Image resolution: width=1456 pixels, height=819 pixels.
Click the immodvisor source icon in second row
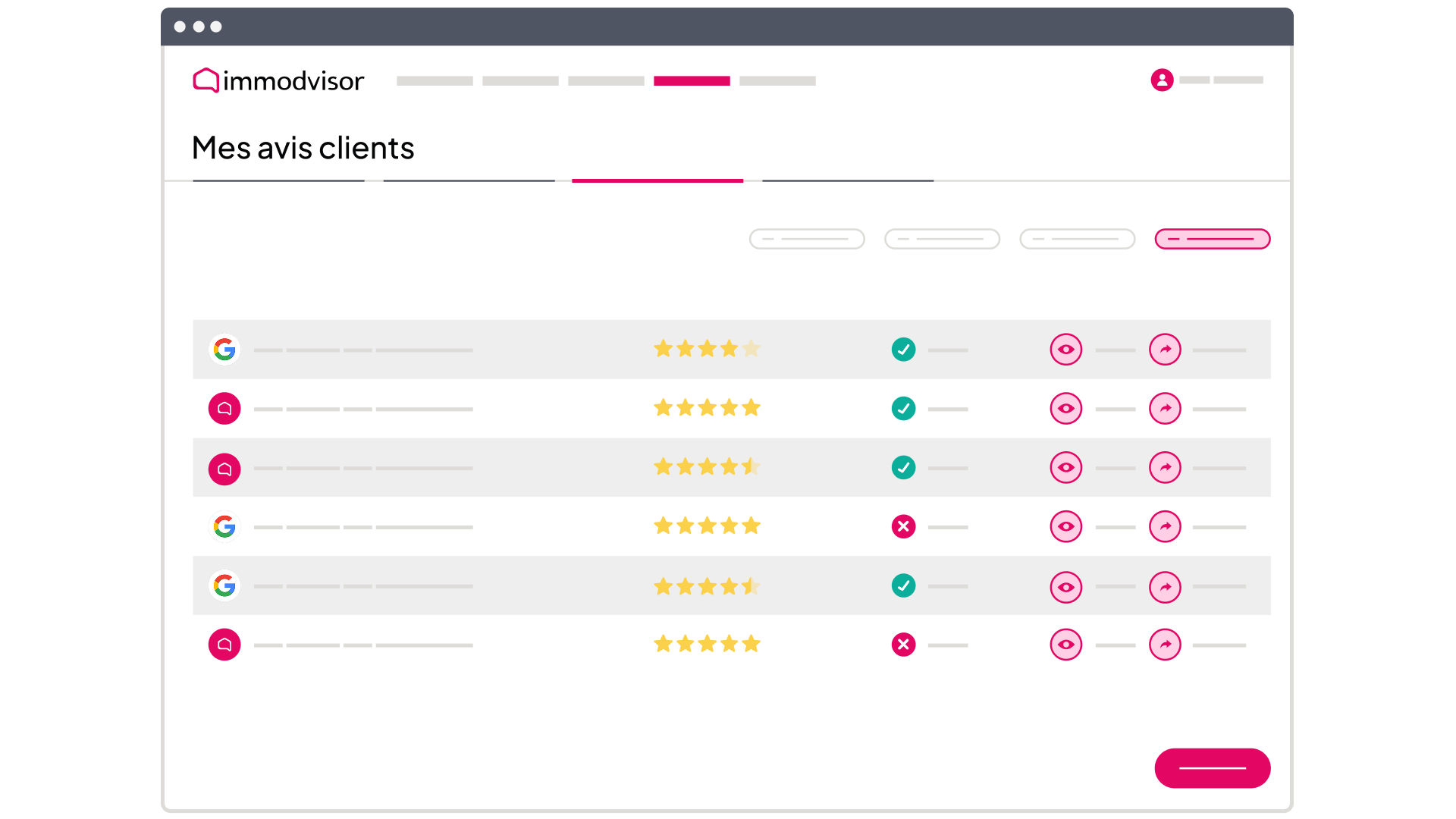(224, 409)
